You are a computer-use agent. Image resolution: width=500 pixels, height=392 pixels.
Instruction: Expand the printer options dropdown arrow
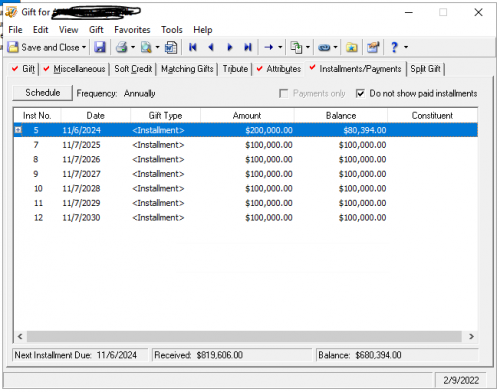(133, 47)
